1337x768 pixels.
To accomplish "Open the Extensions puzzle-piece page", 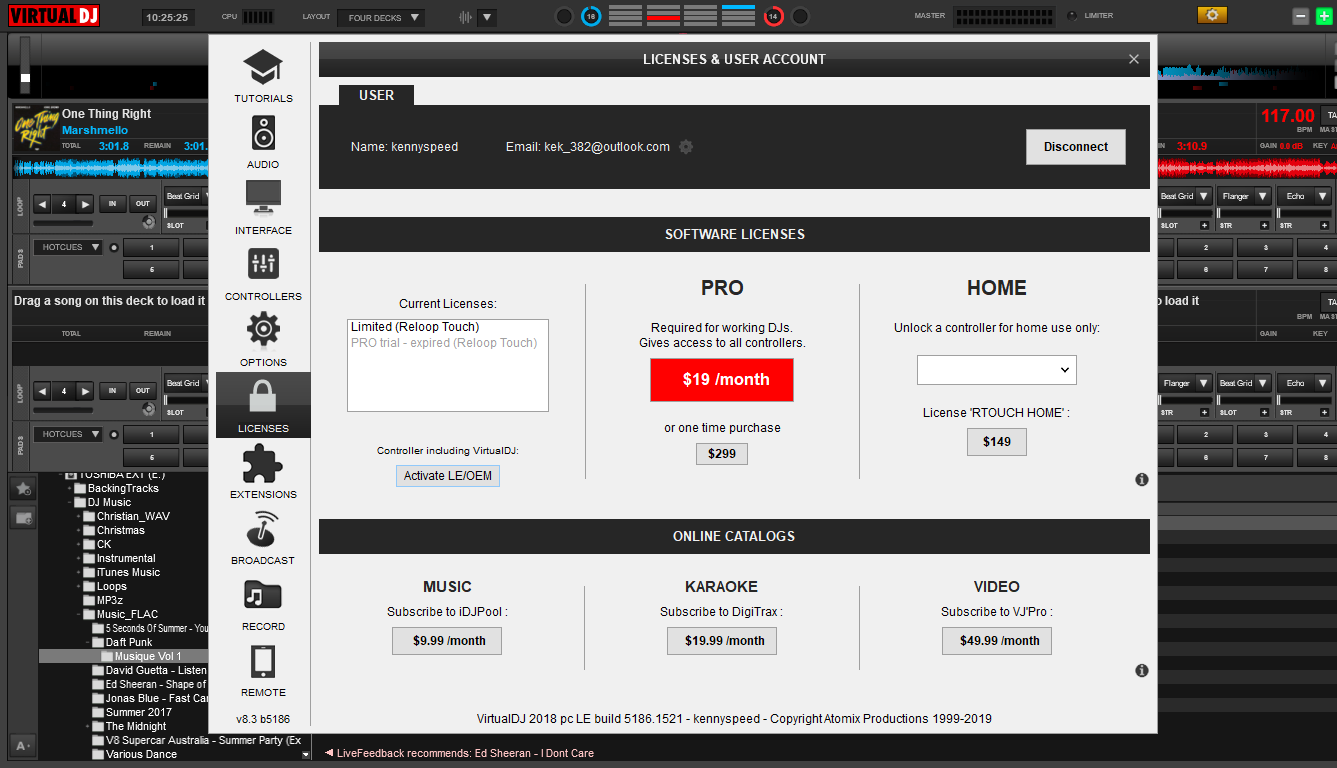I will point(263,472).
